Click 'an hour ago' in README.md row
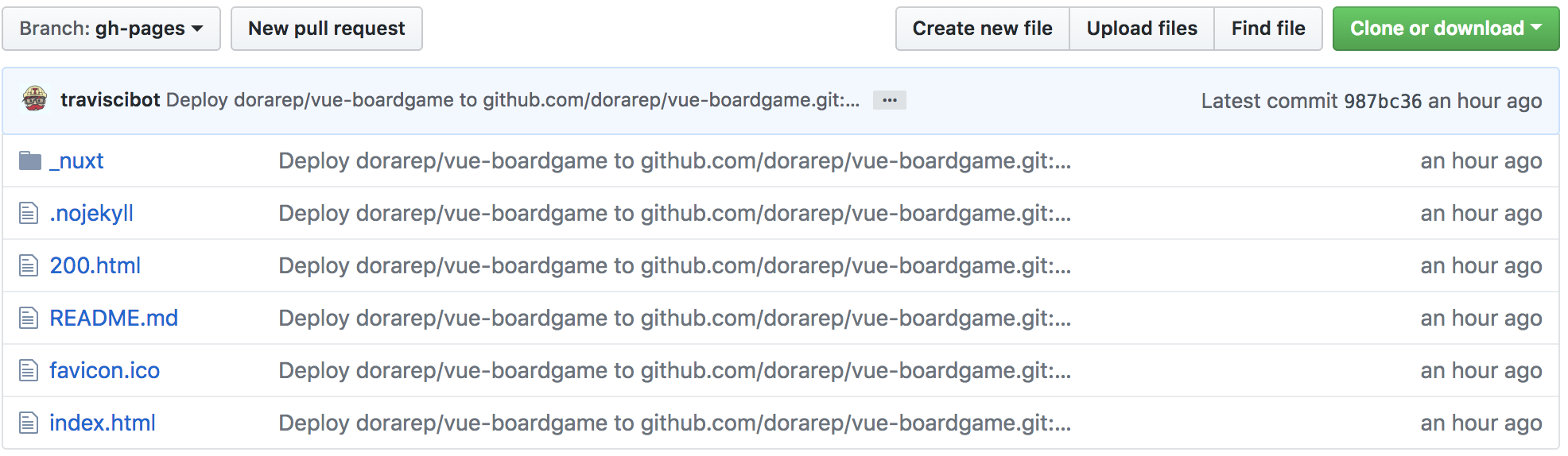The width and height of the screenshot is (1568, 456). click(1481, 318)
